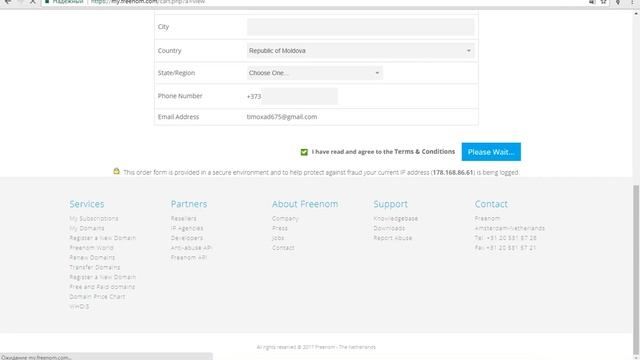
Task: Open the Jobs footer link
Action: pyautogui.click(x=278, y=238)
